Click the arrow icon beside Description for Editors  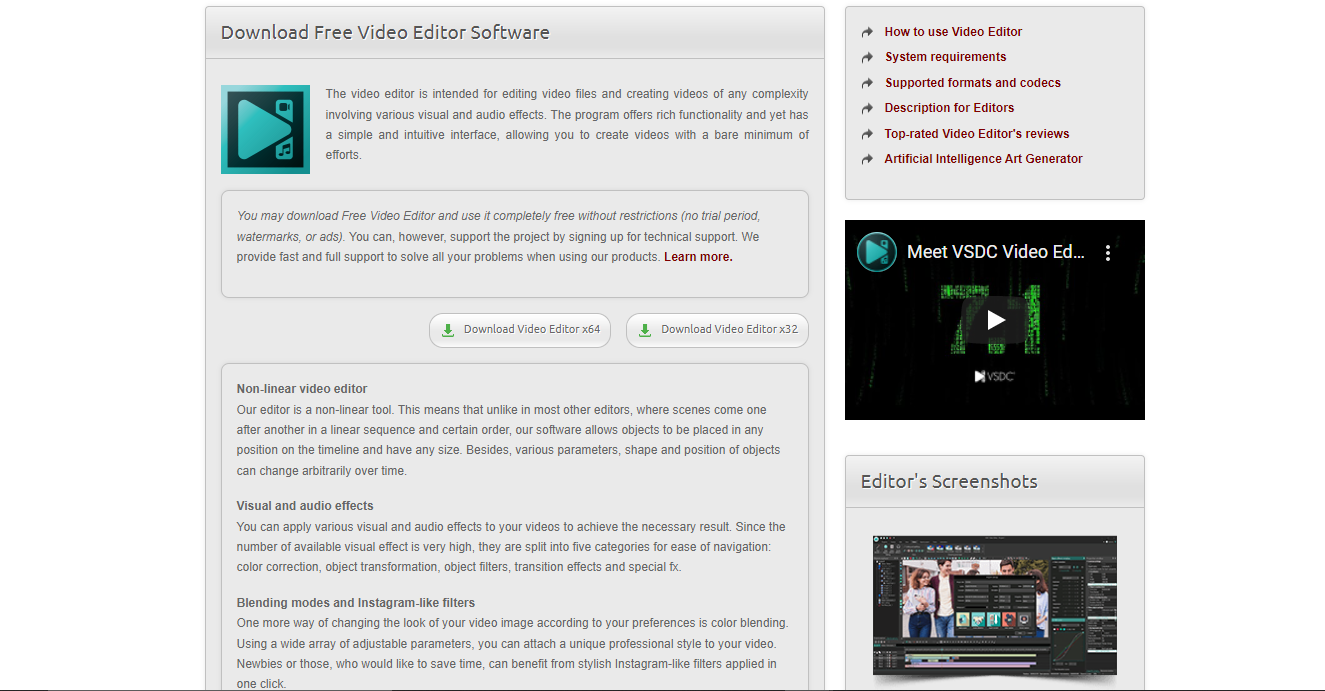[867, 109]
